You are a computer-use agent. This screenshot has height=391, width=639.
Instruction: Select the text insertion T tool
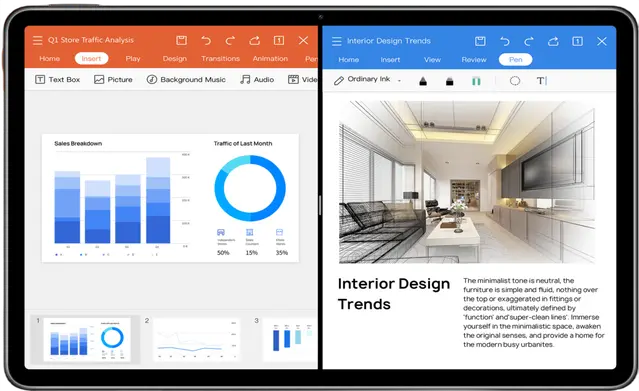(541, 81)
